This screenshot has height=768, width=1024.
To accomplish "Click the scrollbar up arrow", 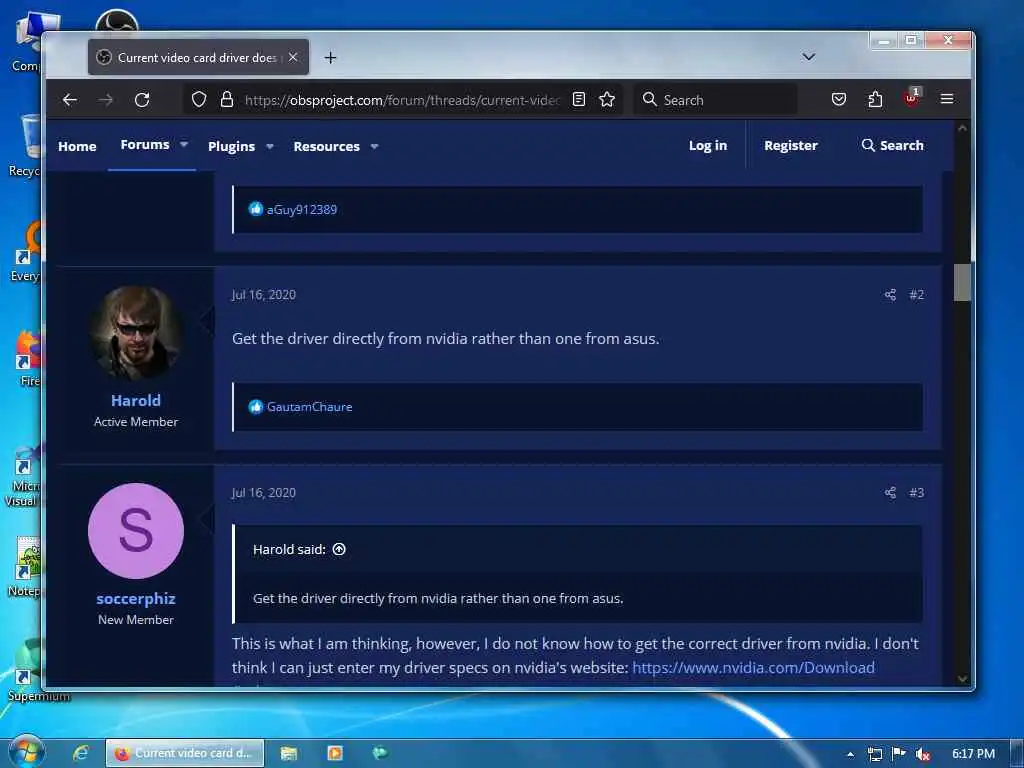I will click(x=962, y=129).
